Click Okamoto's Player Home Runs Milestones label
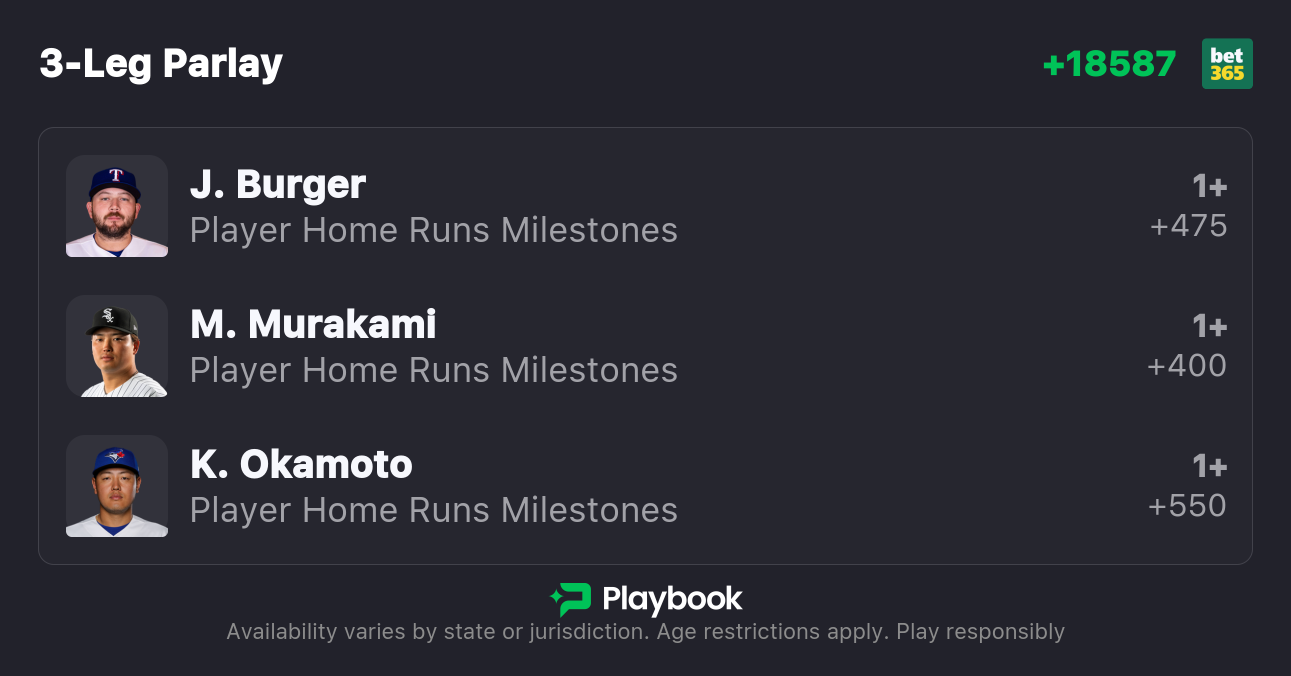 [434, 511]
